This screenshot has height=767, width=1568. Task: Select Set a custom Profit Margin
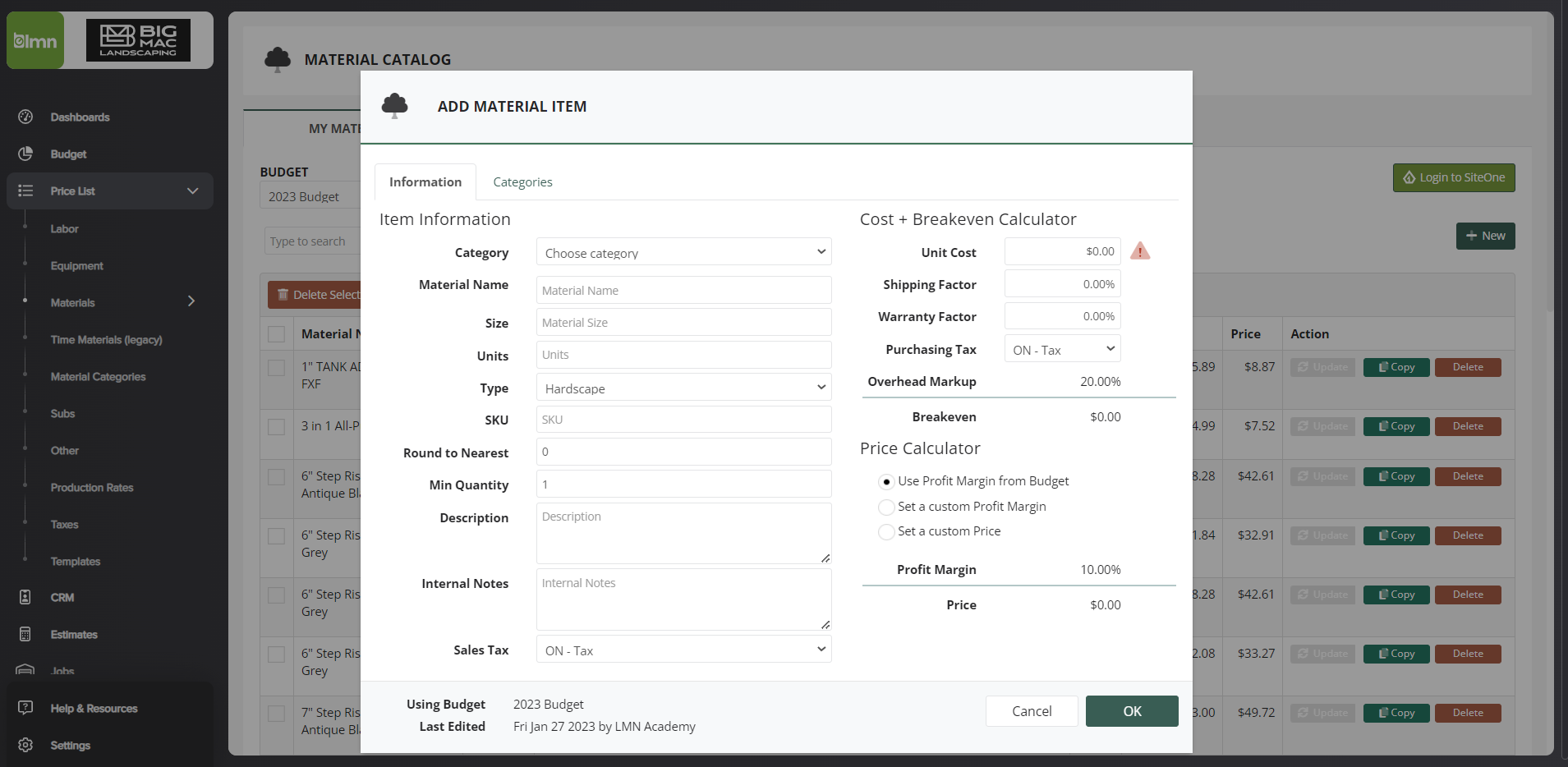point(886,508)
